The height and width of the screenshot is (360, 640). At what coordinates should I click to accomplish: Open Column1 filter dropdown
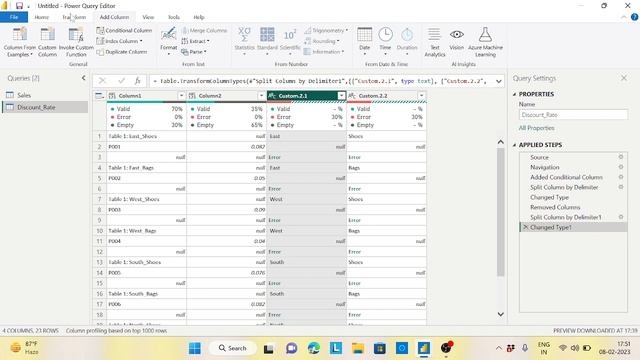pos(181,96)
